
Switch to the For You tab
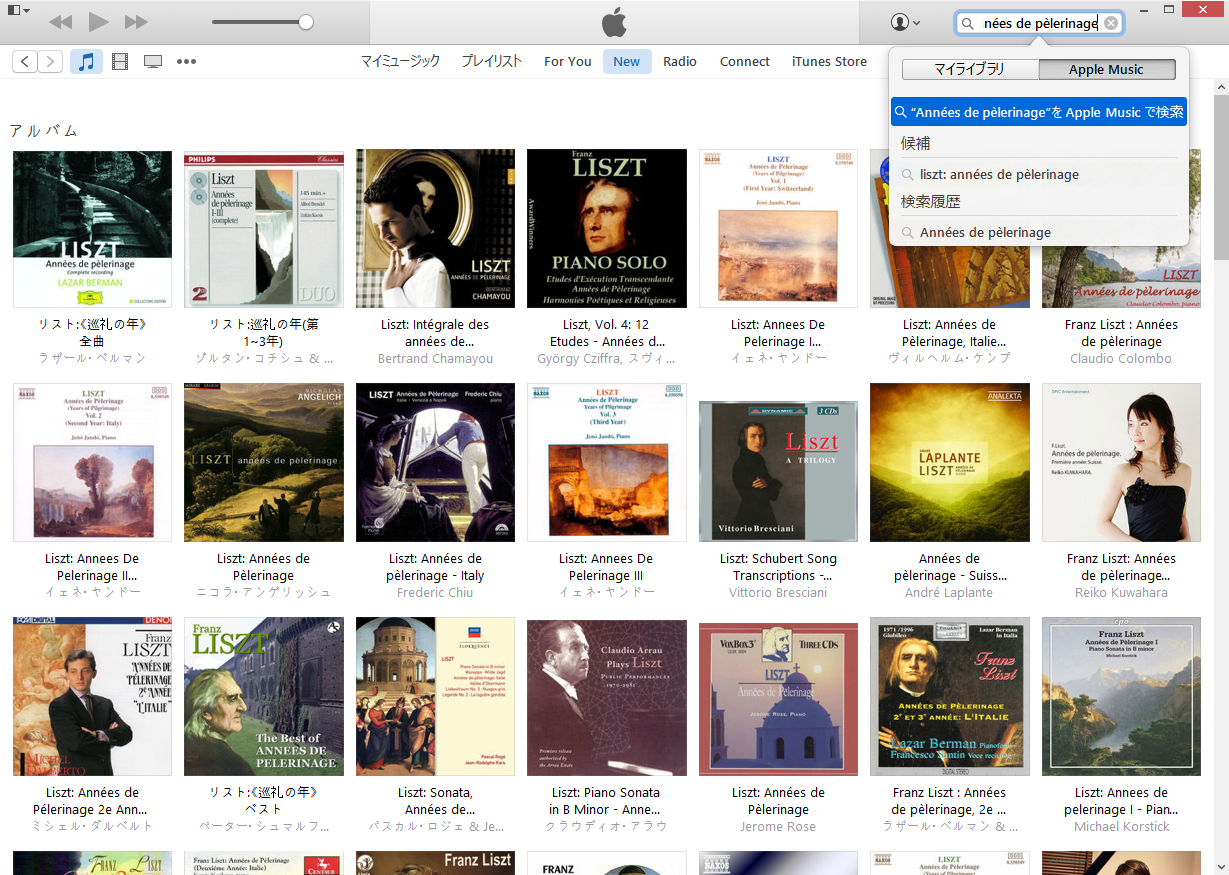[x=568, y=61]
